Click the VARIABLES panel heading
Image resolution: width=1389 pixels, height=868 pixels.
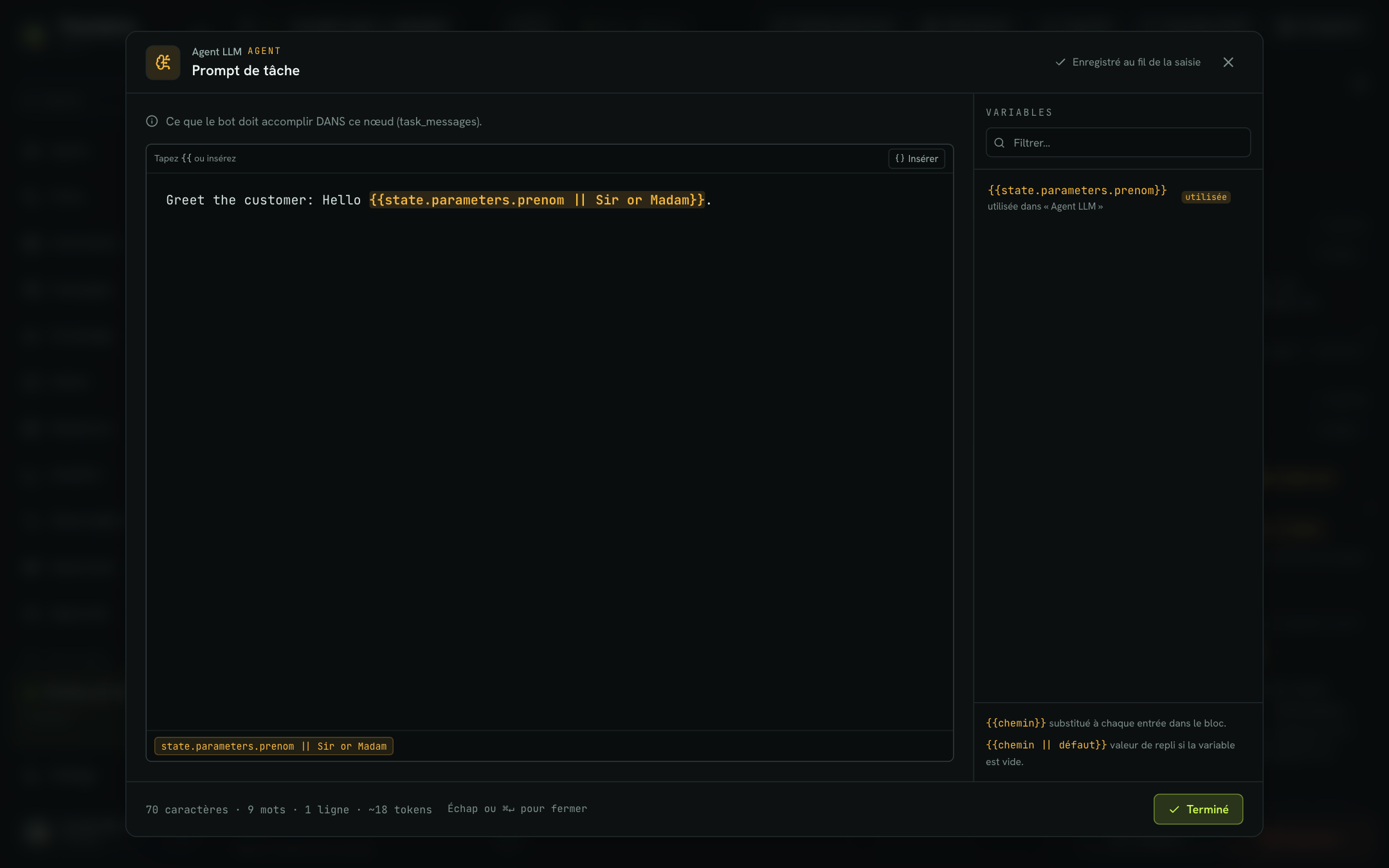1019,113
